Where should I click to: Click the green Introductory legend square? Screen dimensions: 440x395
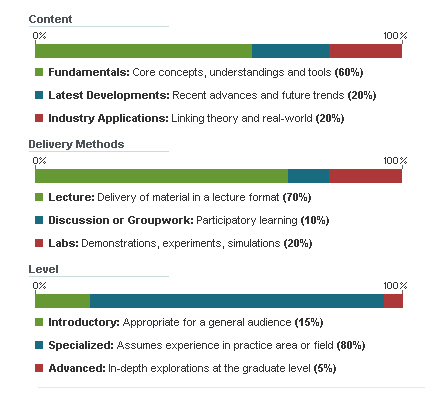39,322
